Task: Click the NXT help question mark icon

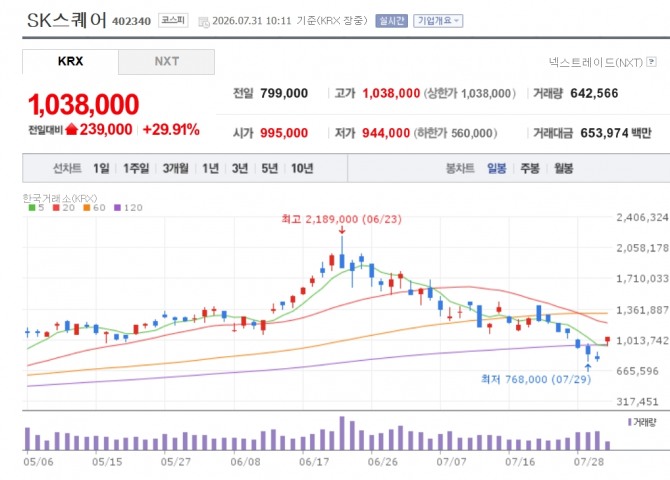Action: 651,62
